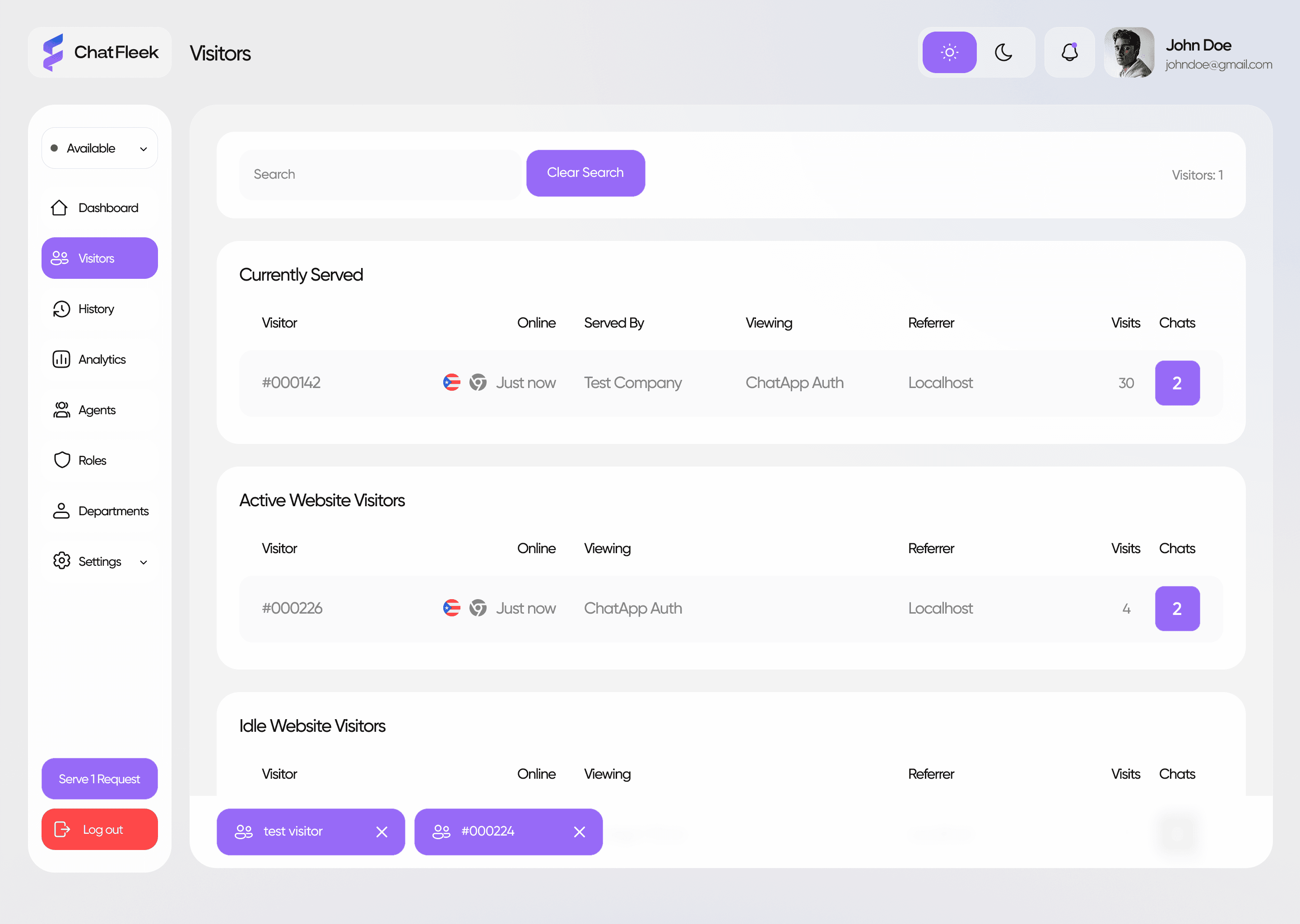The height and width of the screenshot is (924, 1300).
Task: Click the Departments person icon
Action: click(61, 511)
